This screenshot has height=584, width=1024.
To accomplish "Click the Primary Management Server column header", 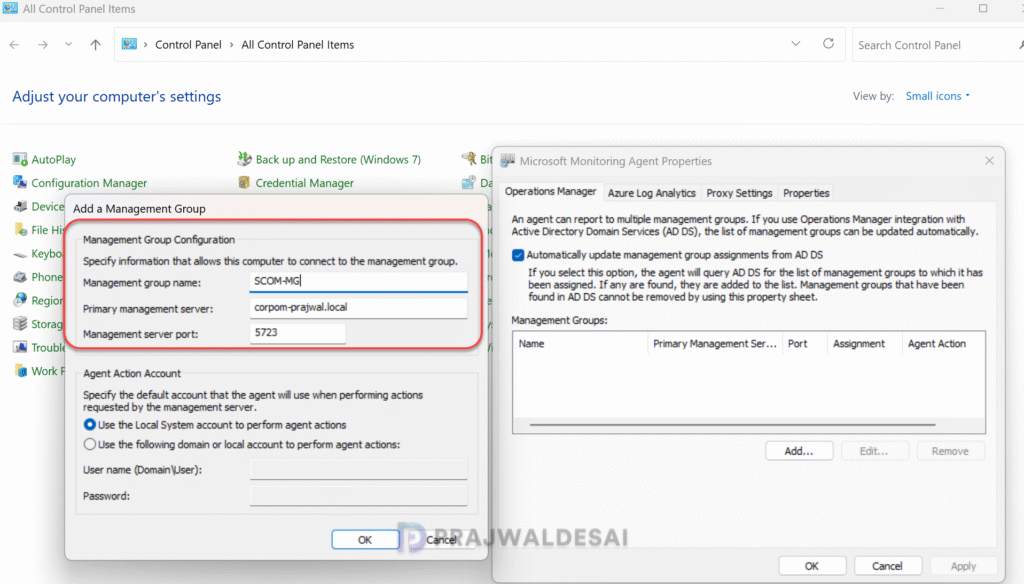I will pyautogui.click(x=714, y=344).
